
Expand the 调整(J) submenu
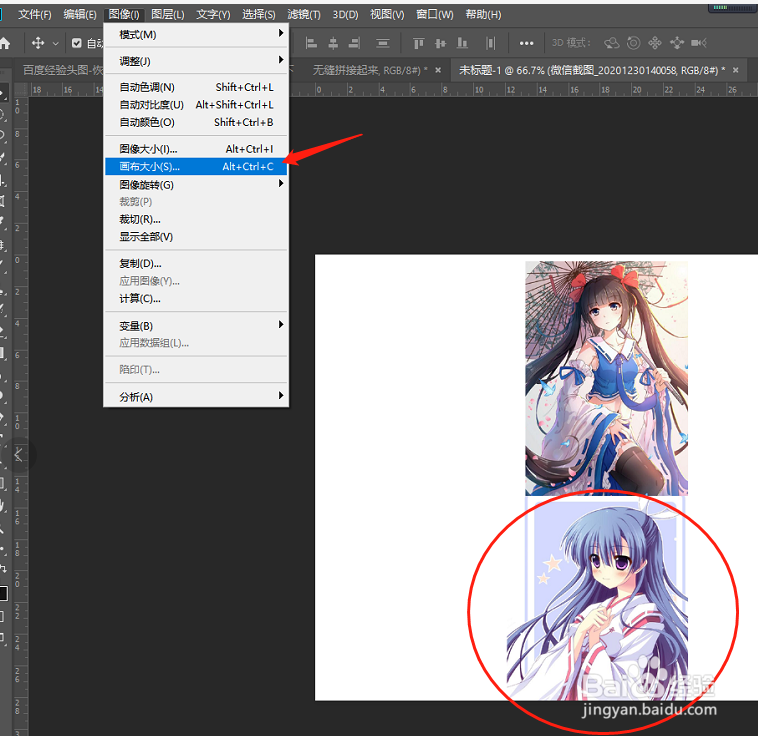[x=196, y=61]
